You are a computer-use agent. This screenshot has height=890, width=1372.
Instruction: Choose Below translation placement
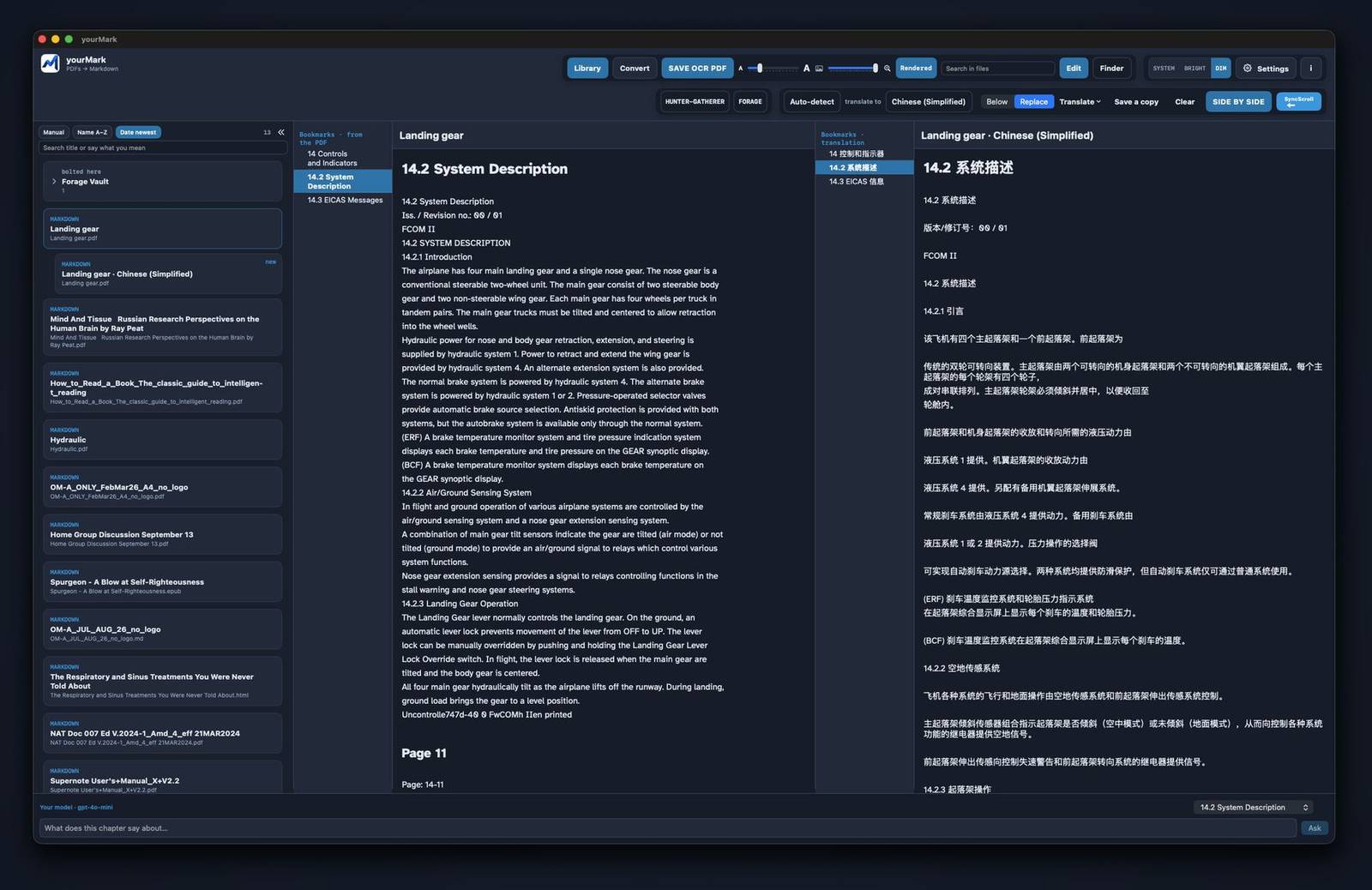tap(996, 101)
